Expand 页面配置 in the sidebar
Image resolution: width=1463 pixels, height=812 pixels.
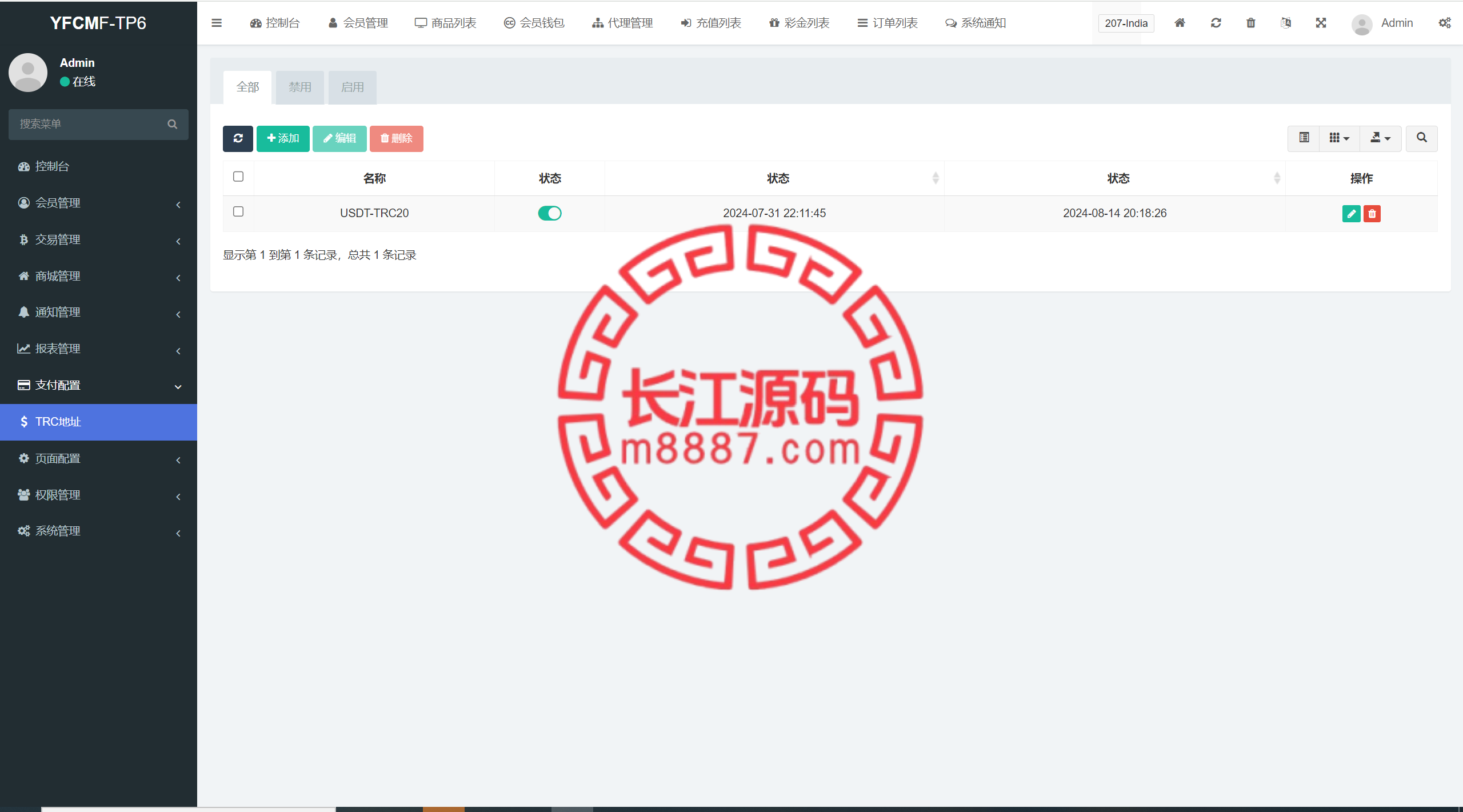pos(98,458)
